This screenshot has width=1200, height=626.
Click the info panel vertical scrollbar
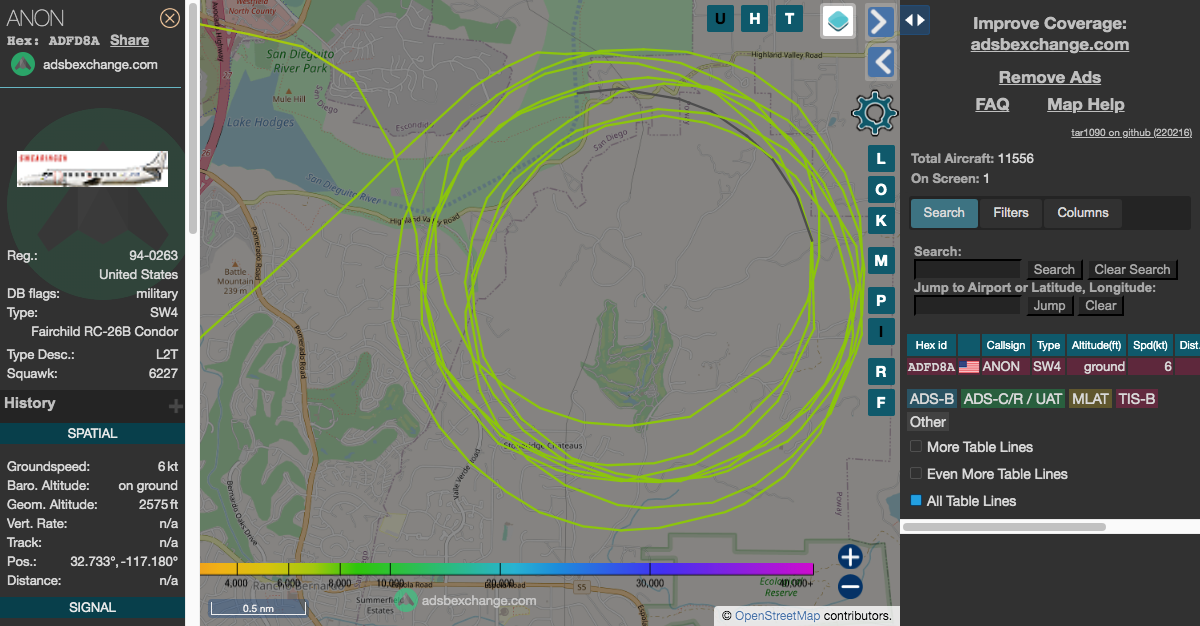tap(193, 120)
